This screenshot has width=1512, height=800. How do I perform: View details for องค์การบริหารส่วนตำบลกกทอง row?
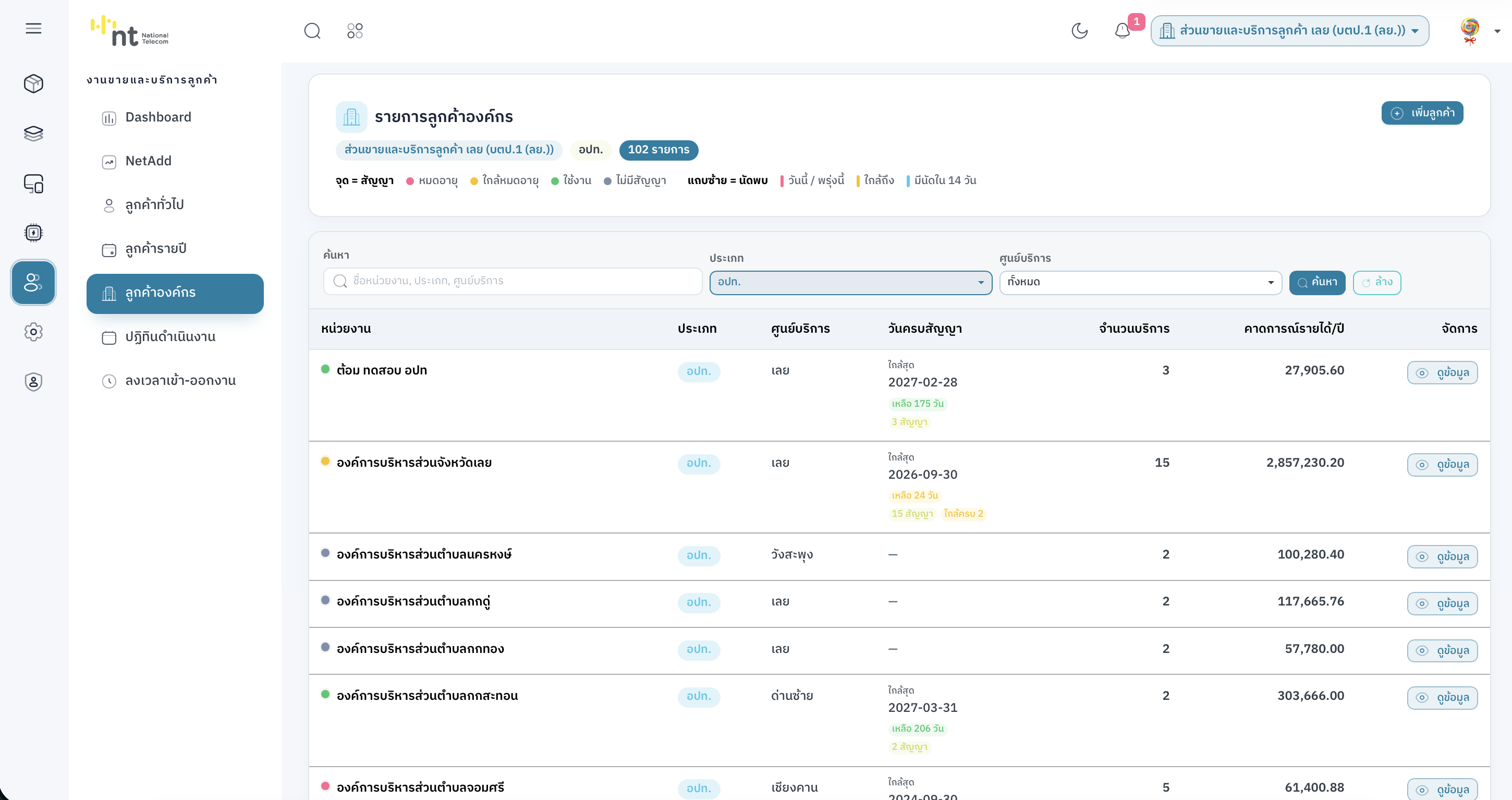[x=1442, y=650]
